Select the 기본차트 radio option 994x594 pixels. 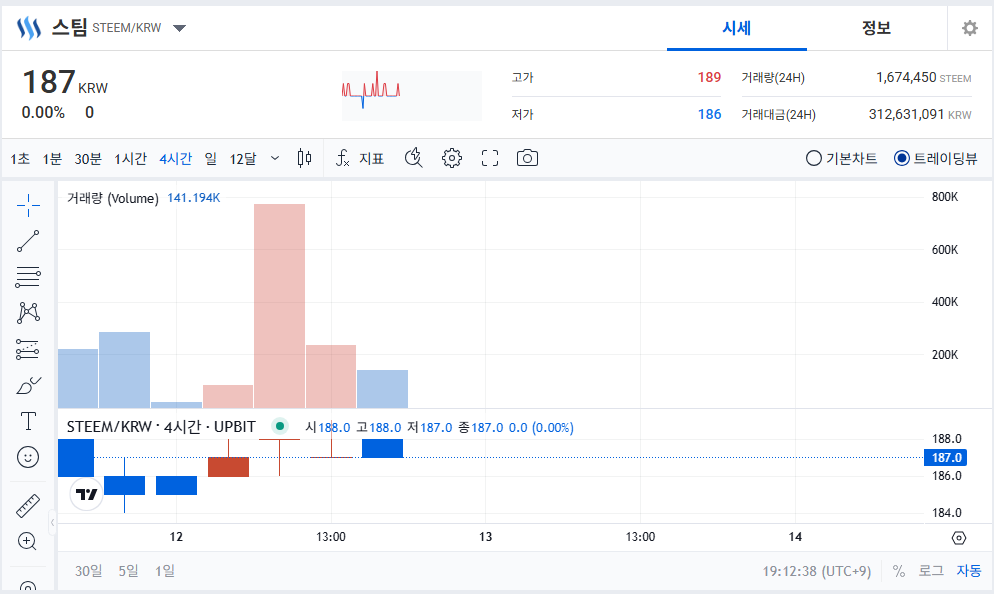[841, 158]
